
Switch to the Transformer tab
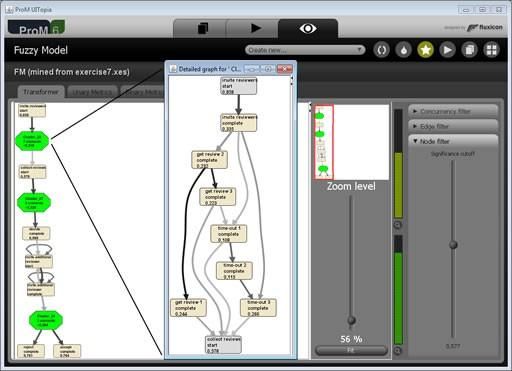click(41, 92)
